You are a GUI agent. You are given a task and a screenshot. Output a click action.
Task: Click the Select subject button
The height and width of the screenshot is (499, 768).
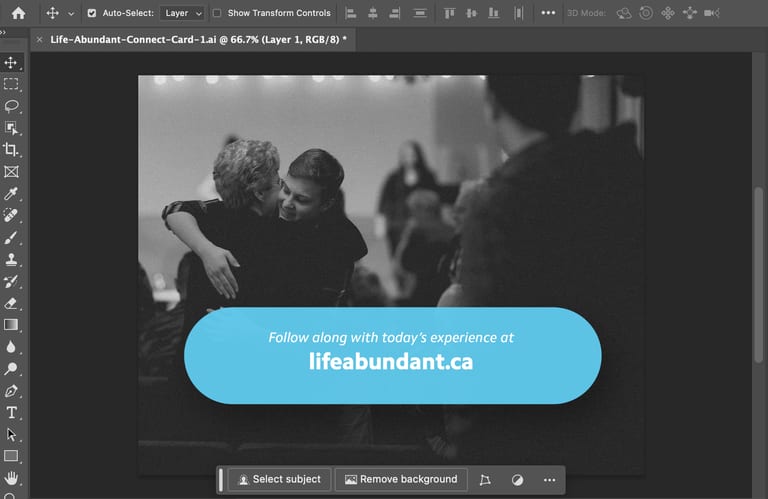tap(280, 479)
